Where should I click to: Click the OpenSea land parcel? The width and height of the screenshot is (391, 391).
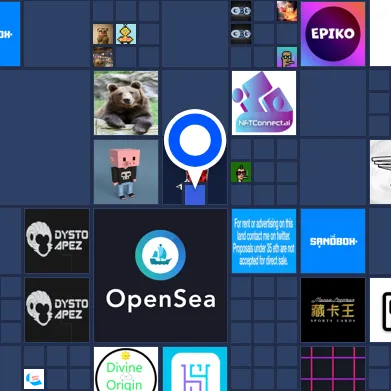[160, 275]
